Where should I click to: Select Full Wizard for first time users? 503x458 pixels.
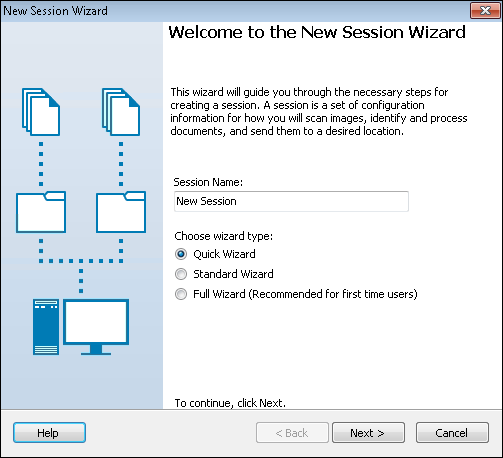[x=181, y=294]
